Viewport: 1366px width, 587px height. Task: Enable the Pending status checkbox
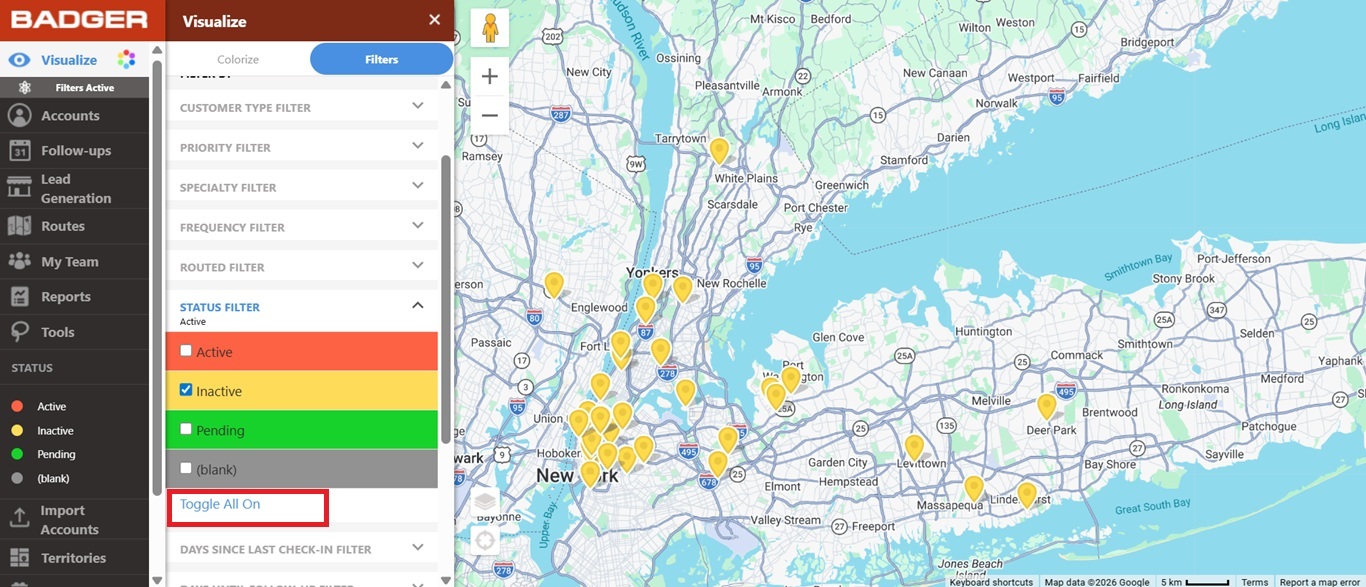(x=186, y=429)
